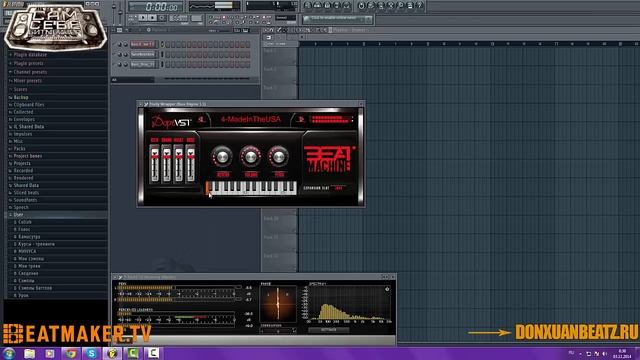Click the leftmost knob in Beat Machine
Image resolution: width=640 pixels, height=360 pixels.
pos(222,157)
